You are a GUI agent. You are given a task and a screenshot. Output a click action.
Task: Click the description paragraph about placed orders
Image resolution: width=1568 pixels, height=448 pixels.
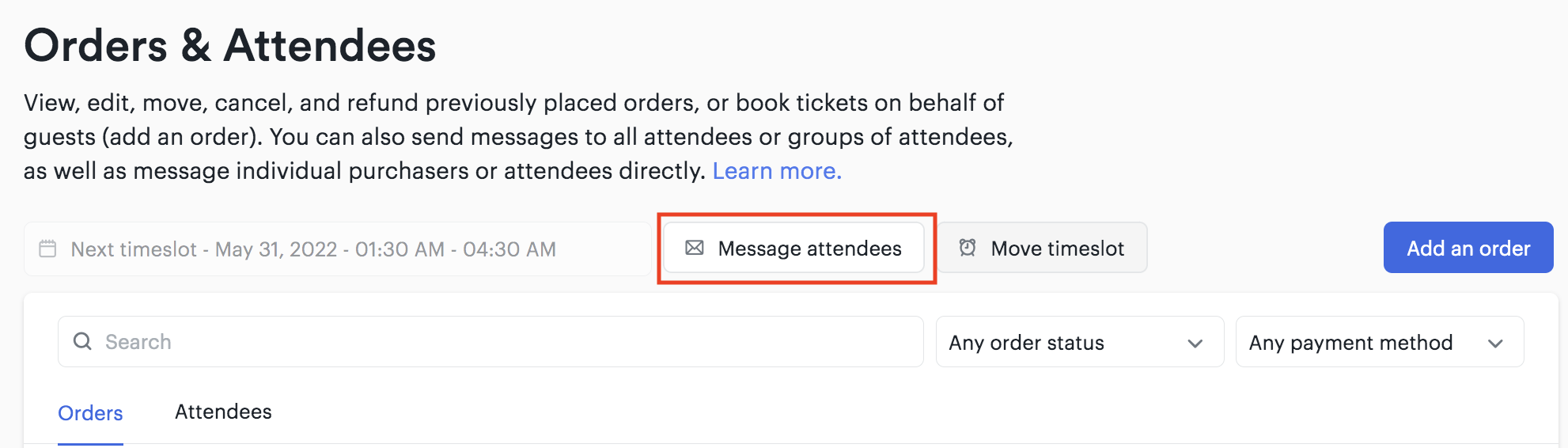pyautogui.click(x=518, y=137)
